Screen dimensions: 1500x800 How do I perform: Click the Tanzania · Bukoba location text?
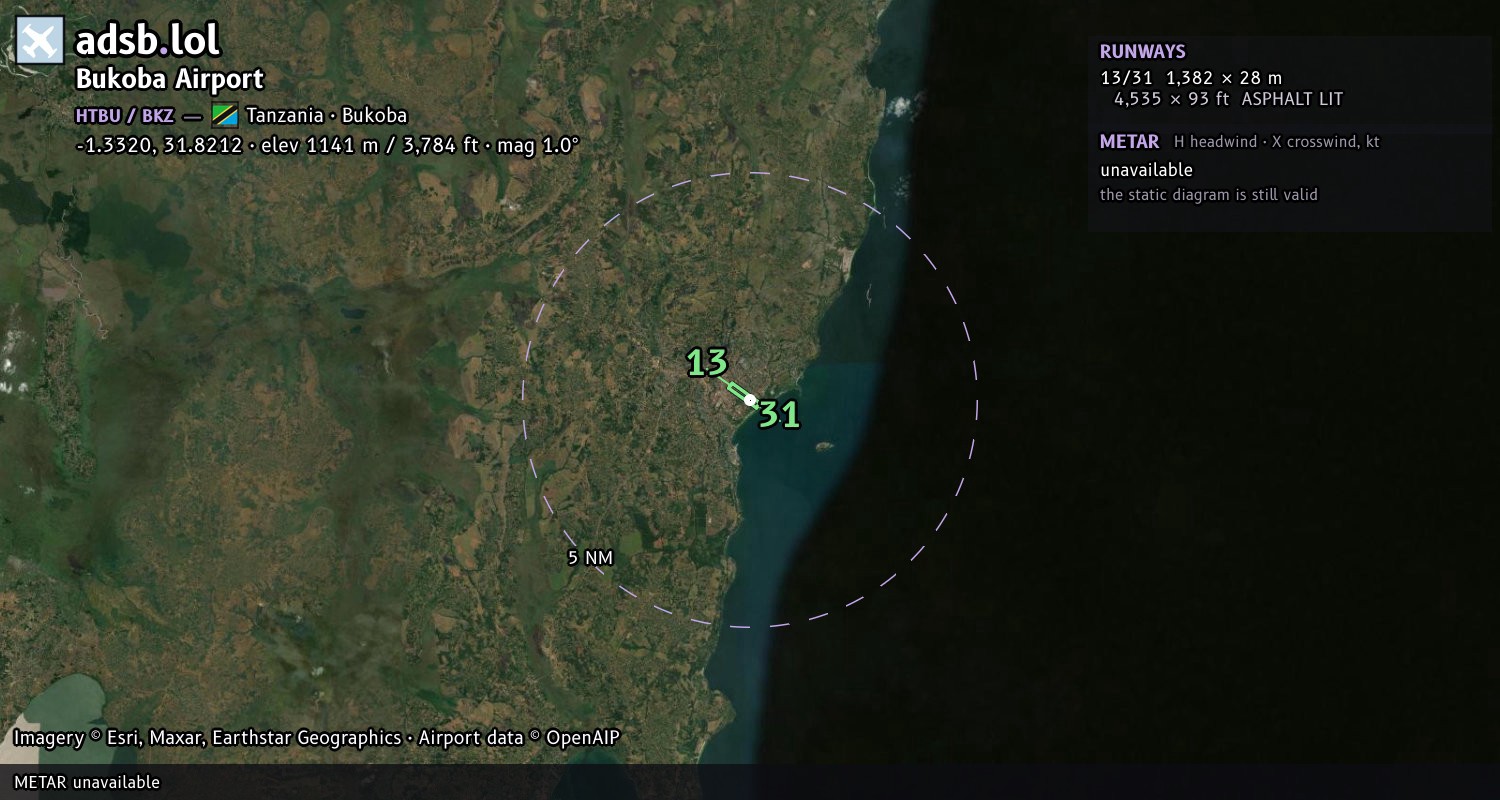326,115
